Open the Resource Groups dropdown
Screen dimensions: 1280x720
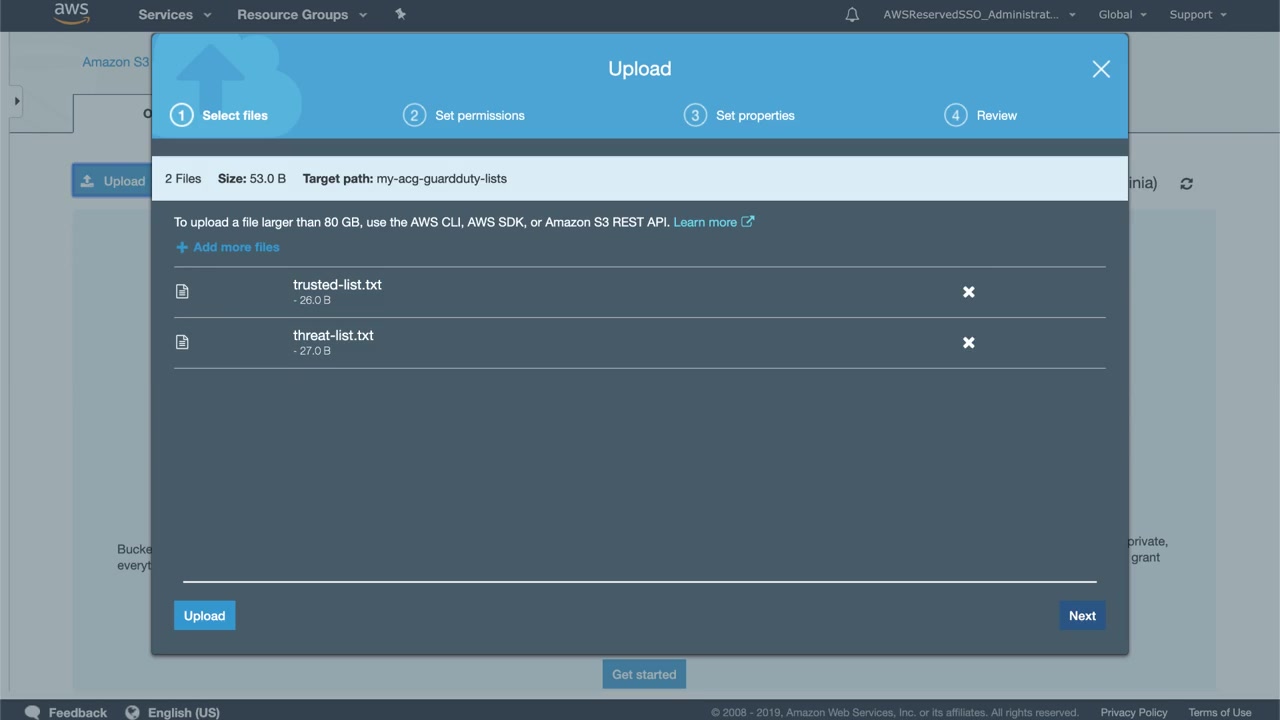tap(301, 15)
